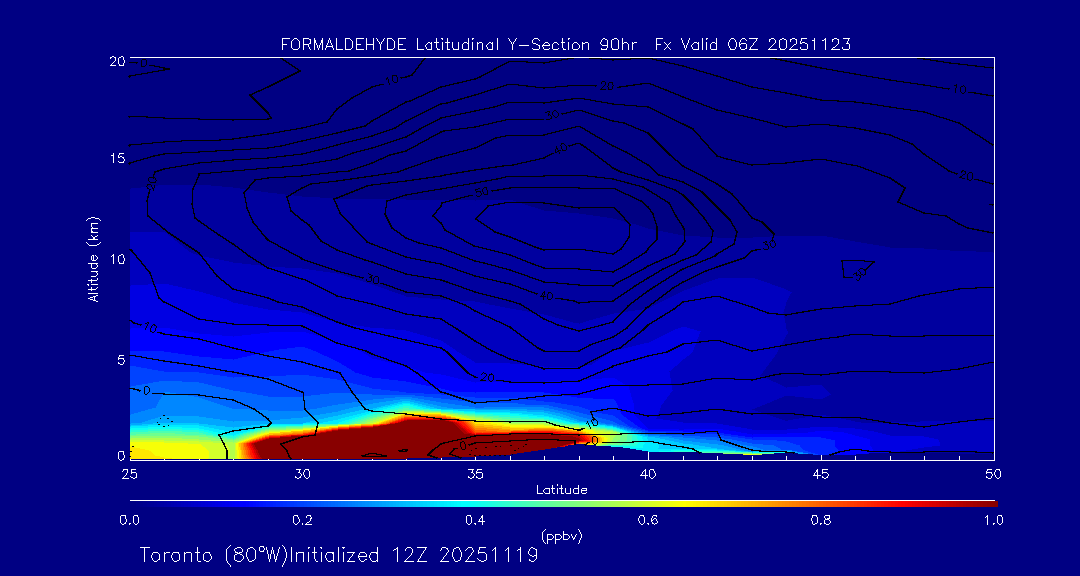Click the 0.0 label on the colorbar
Screen dimensions: 1080x576
tap(129, 520)
